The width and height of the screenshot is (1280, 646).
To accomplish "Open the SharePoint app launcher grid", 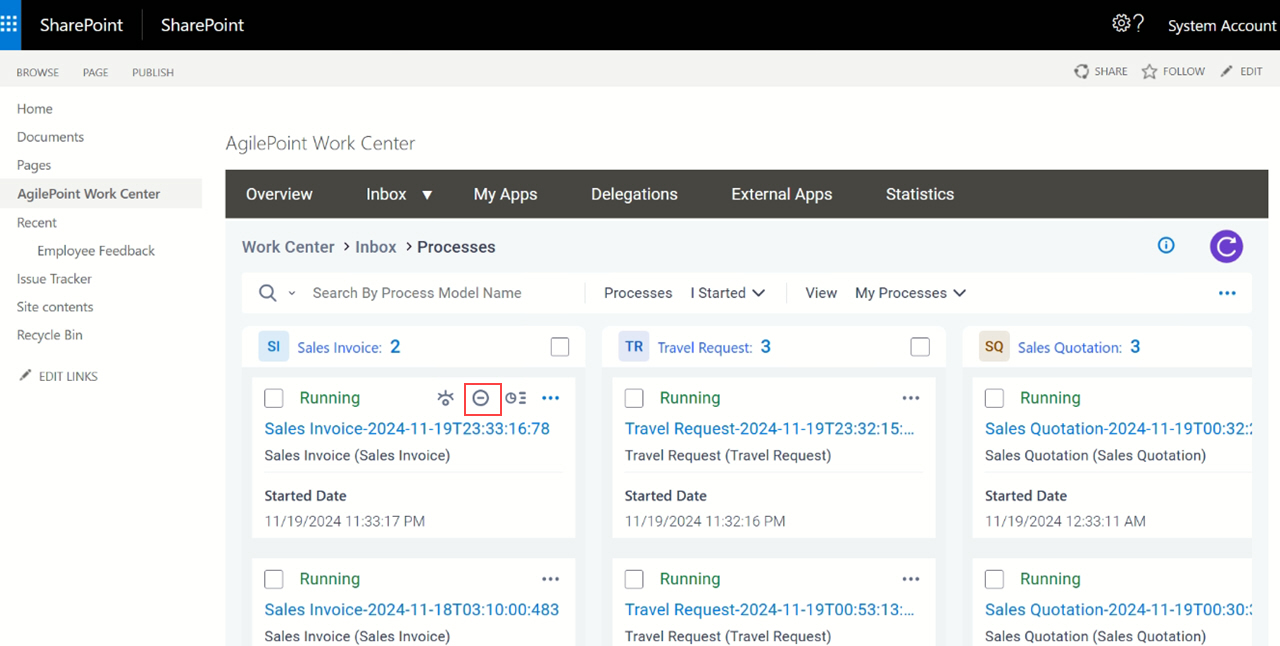I will pos(9,25).
